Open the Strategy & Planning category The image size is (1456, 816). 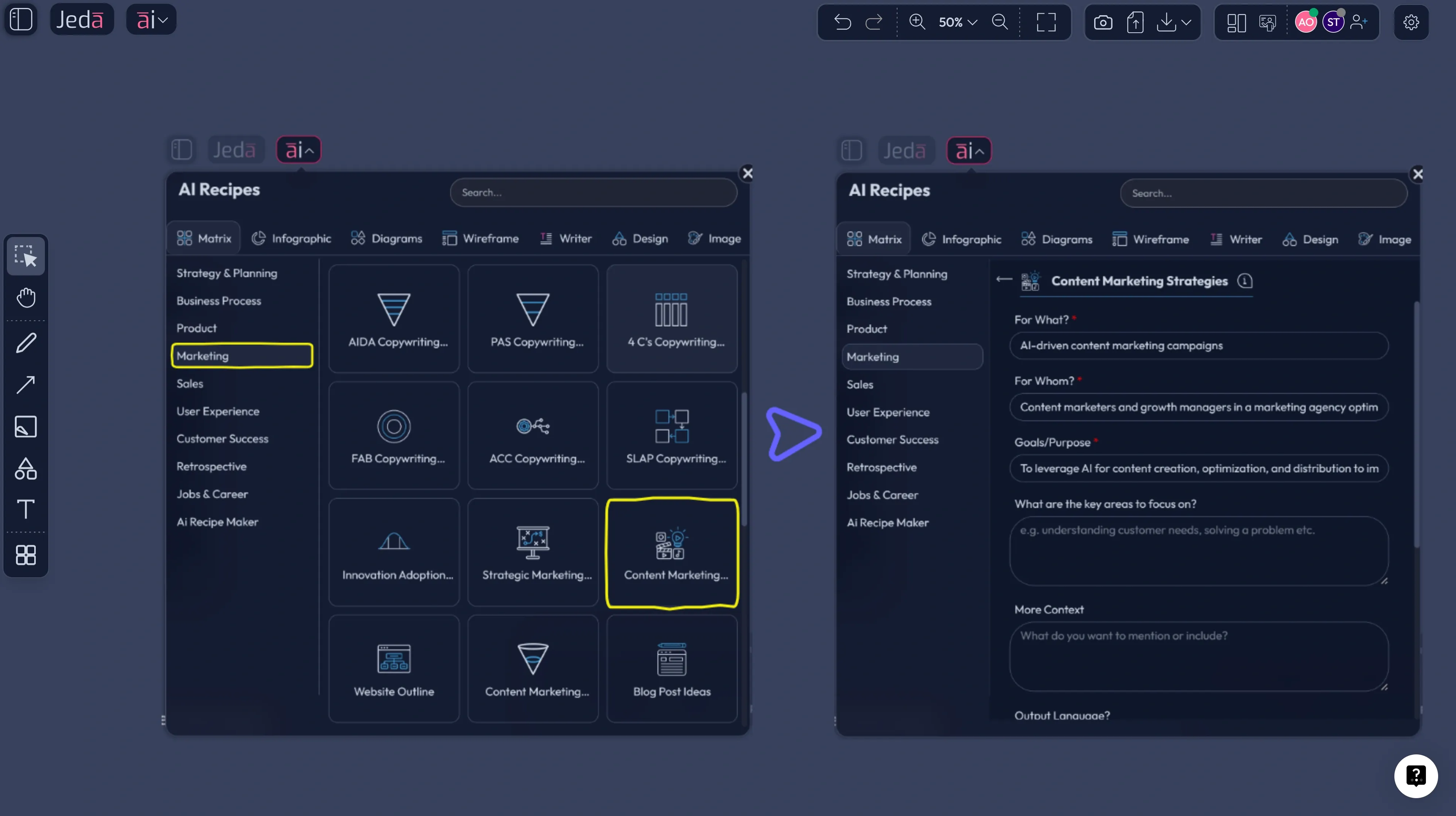pos(227,273)
